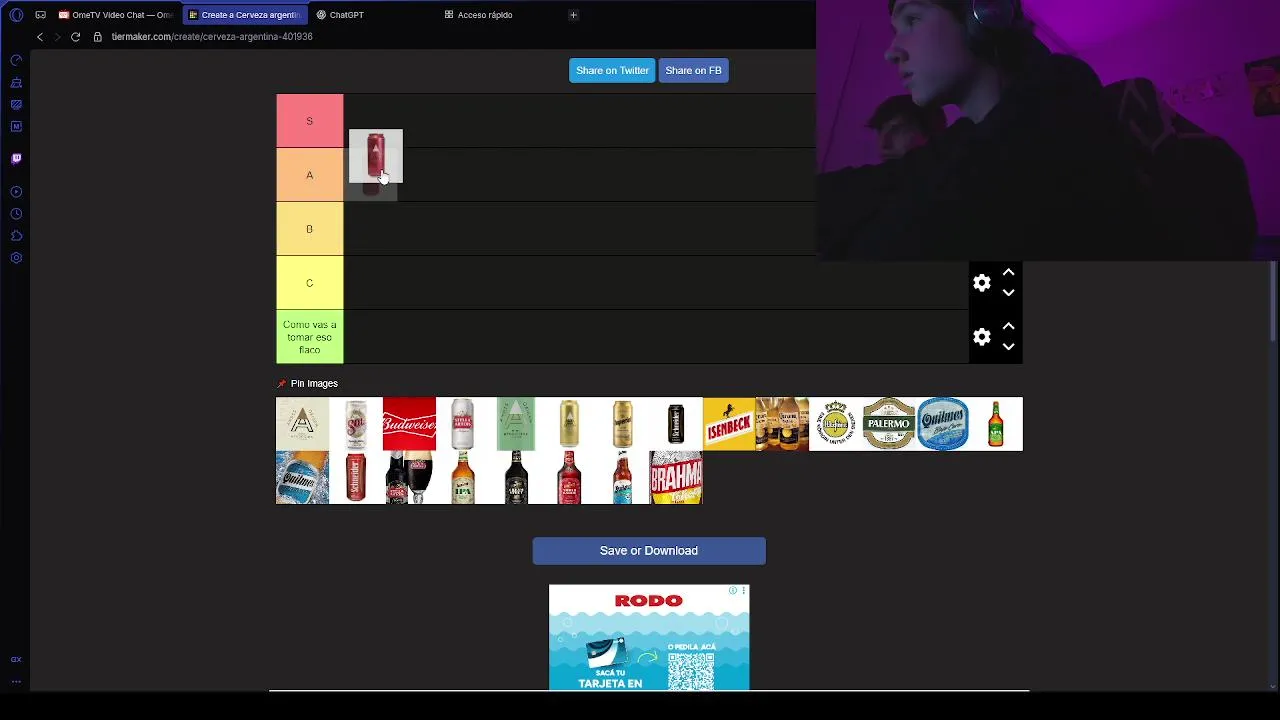The image size is (1280, 720).
Task: Select the Brahma beer image
Action: click(x=676, y=478)
